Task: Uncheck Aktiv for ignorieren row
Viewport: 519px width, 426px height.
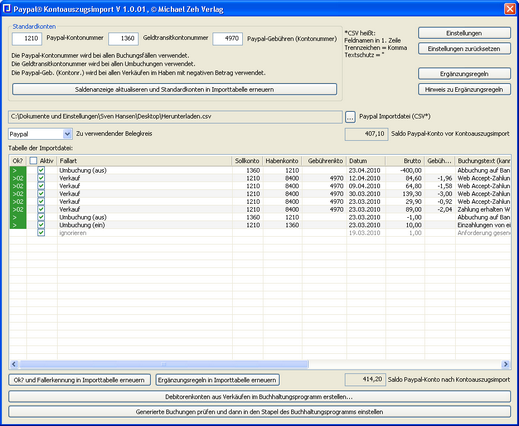Action: tap(41, 233)
